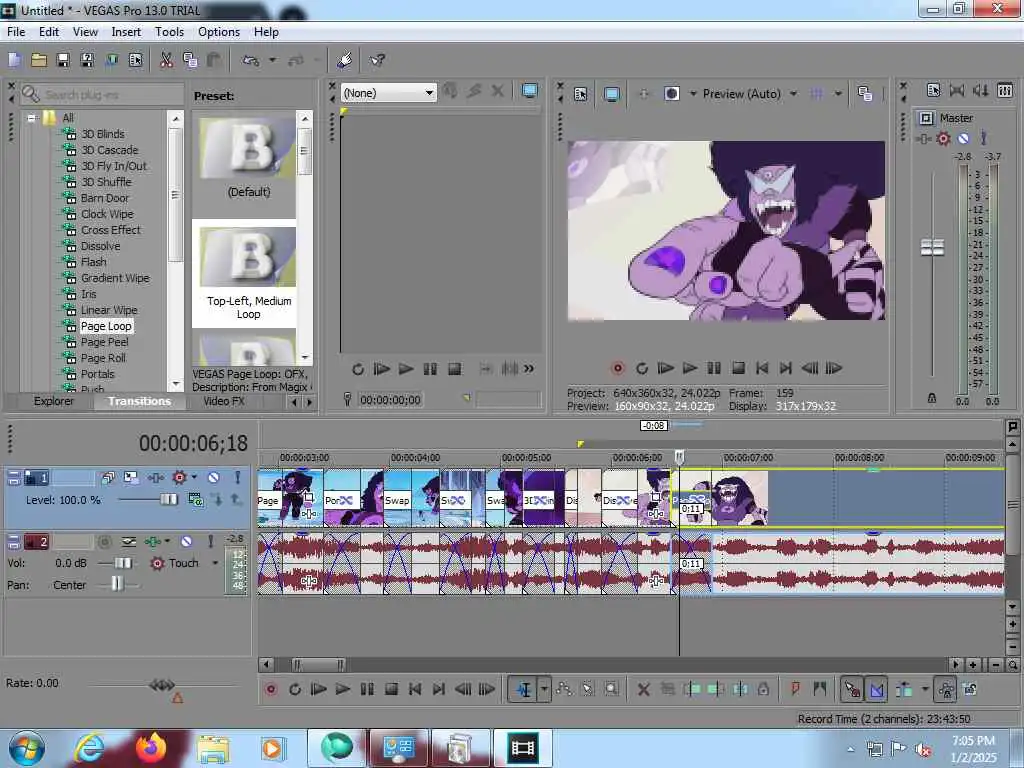Select the Zoom Edit tool magnifier
The height and width of the screenshot is (768, 1024).
coord(611,689)
